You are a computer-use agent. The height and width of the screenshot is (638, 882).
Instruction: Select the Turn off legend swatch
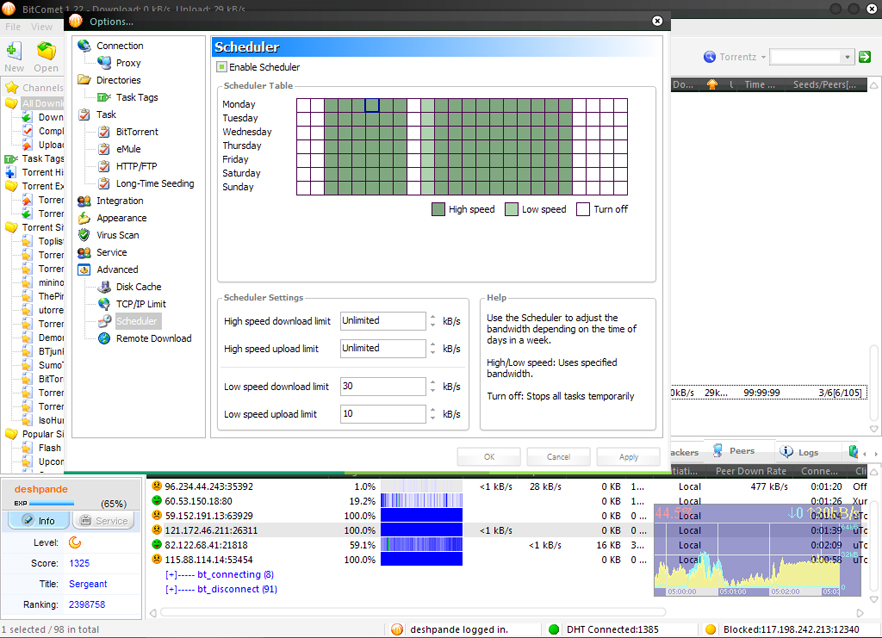coord(583,209)
